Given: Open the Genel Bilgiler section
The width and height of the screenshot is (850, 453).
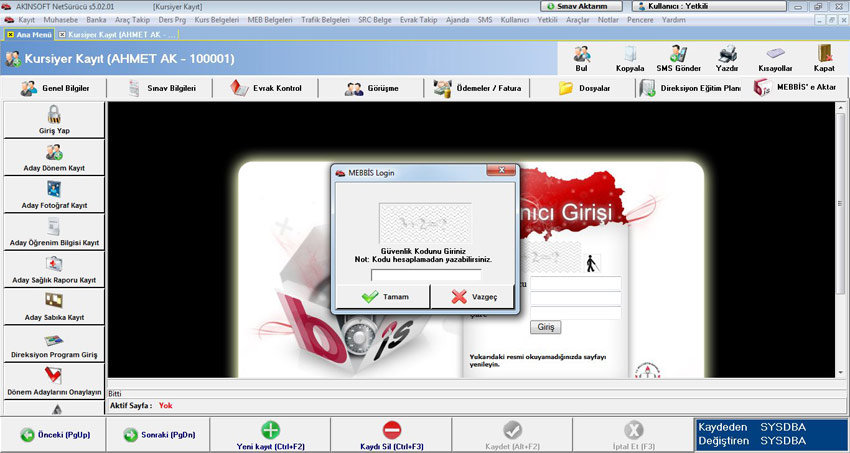Looking at the screenshot, I should [55, 88].
